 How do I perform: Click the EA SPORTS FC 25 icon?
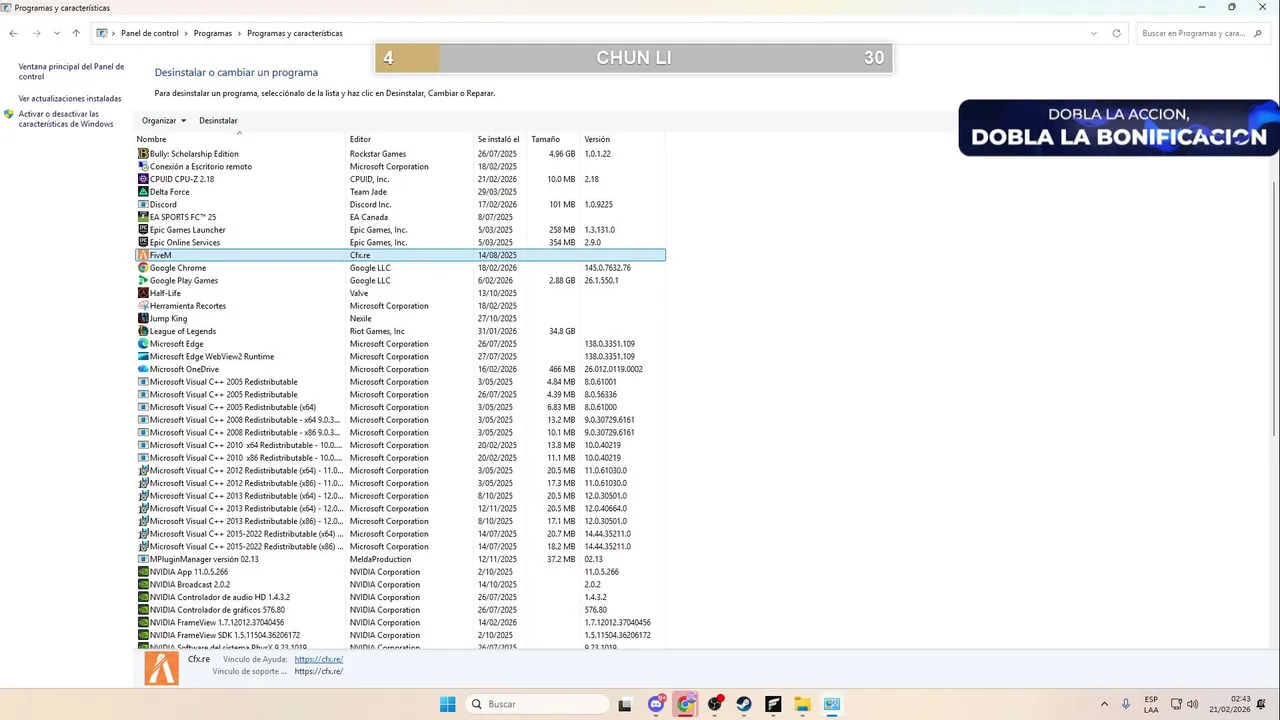143,217
